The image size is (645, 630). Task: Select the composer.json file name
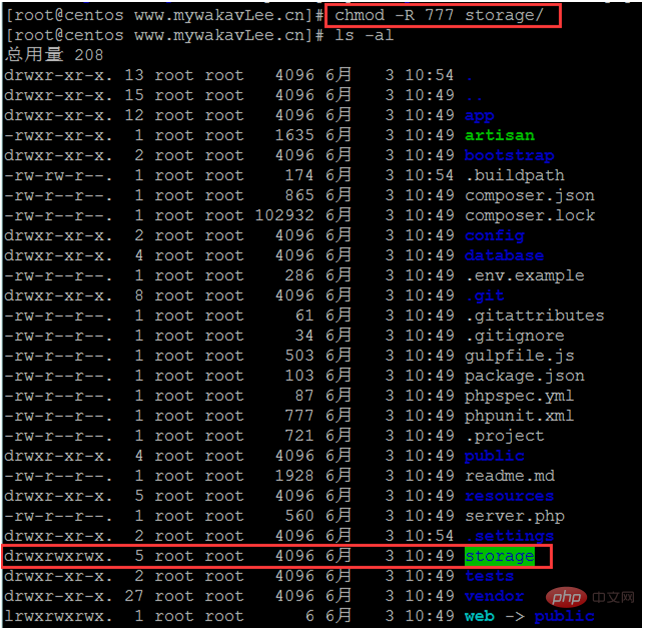529,195
